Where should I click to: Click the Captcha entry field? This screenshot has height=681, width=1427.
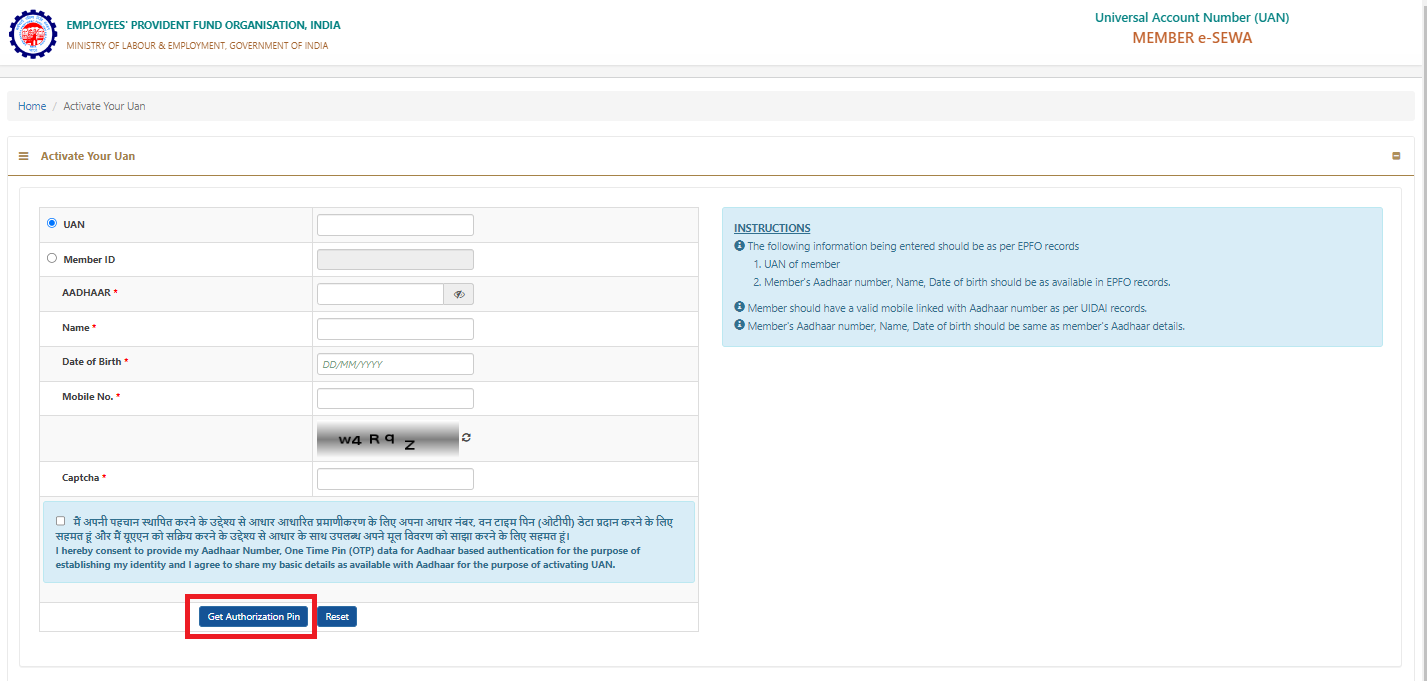point(395,479)
